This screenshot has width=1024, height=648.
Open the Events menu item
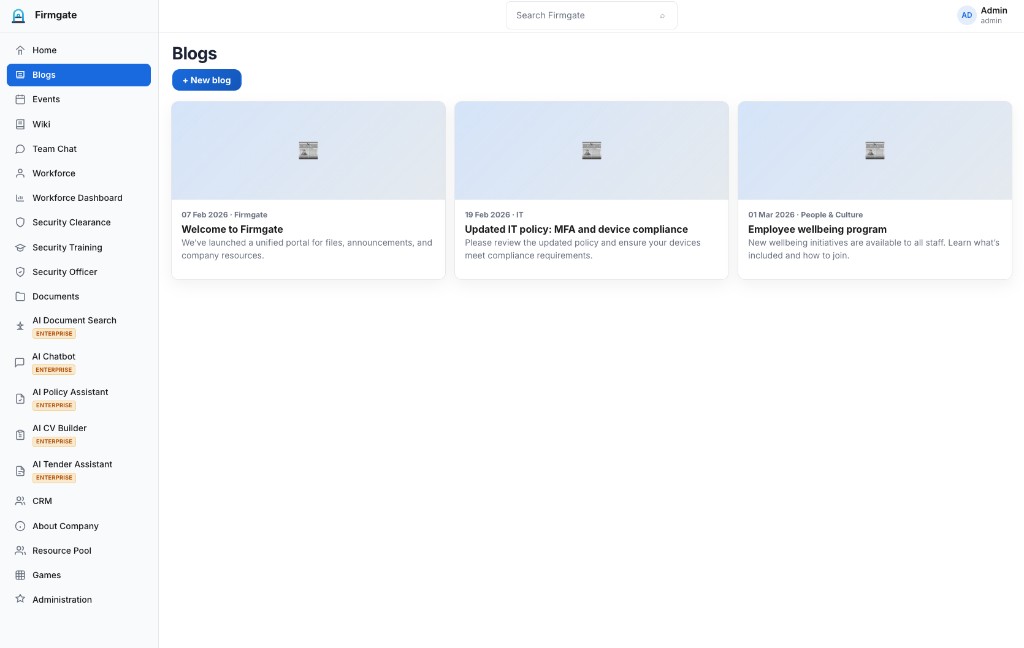[79, 99]
